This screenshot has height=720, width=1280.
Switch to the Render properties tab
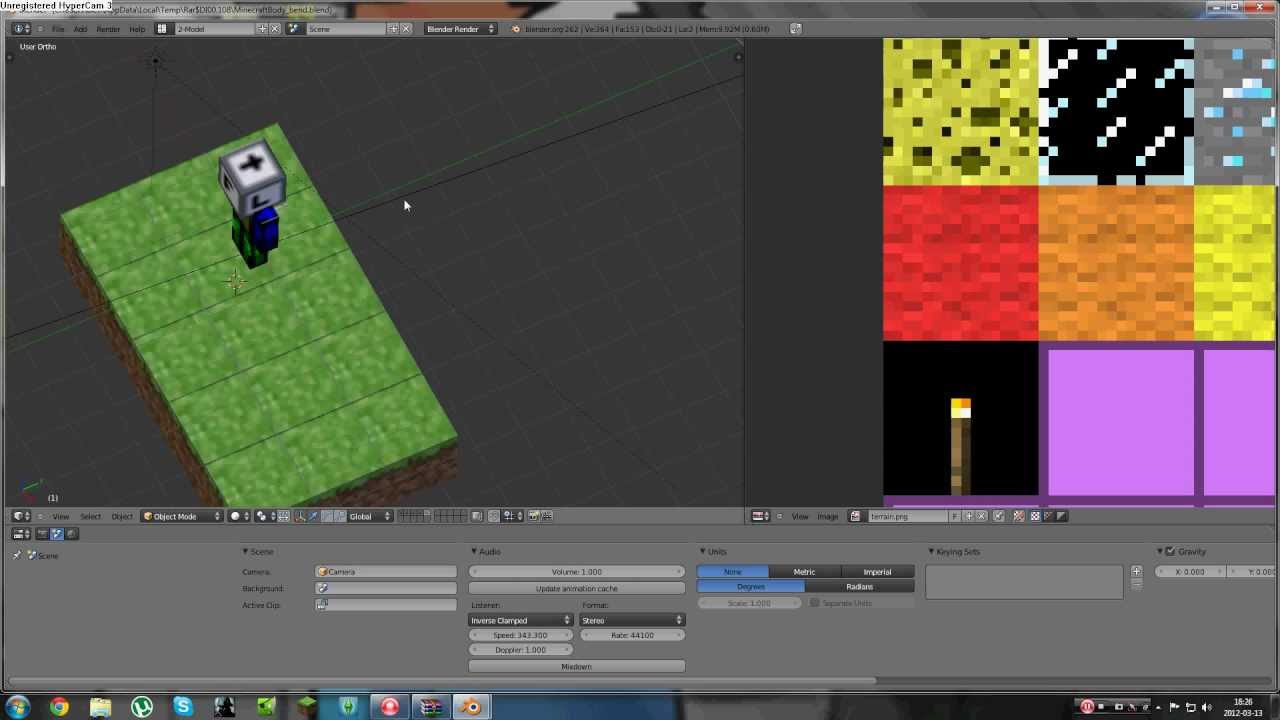tap(42, 534)
